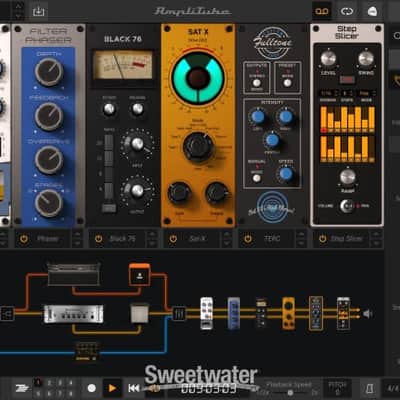Select track 1 in recorder

tap(38, 383)
